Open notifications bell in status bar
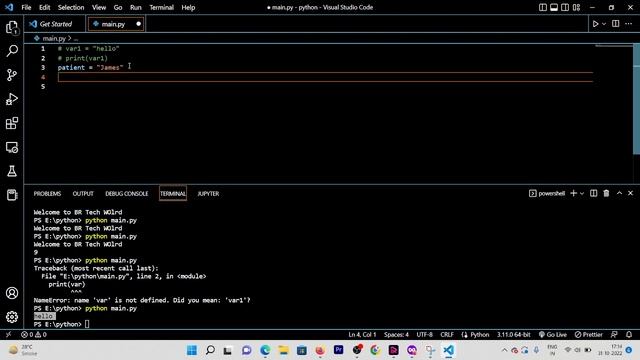The image size is (640, 360). [x=629, y=334]
